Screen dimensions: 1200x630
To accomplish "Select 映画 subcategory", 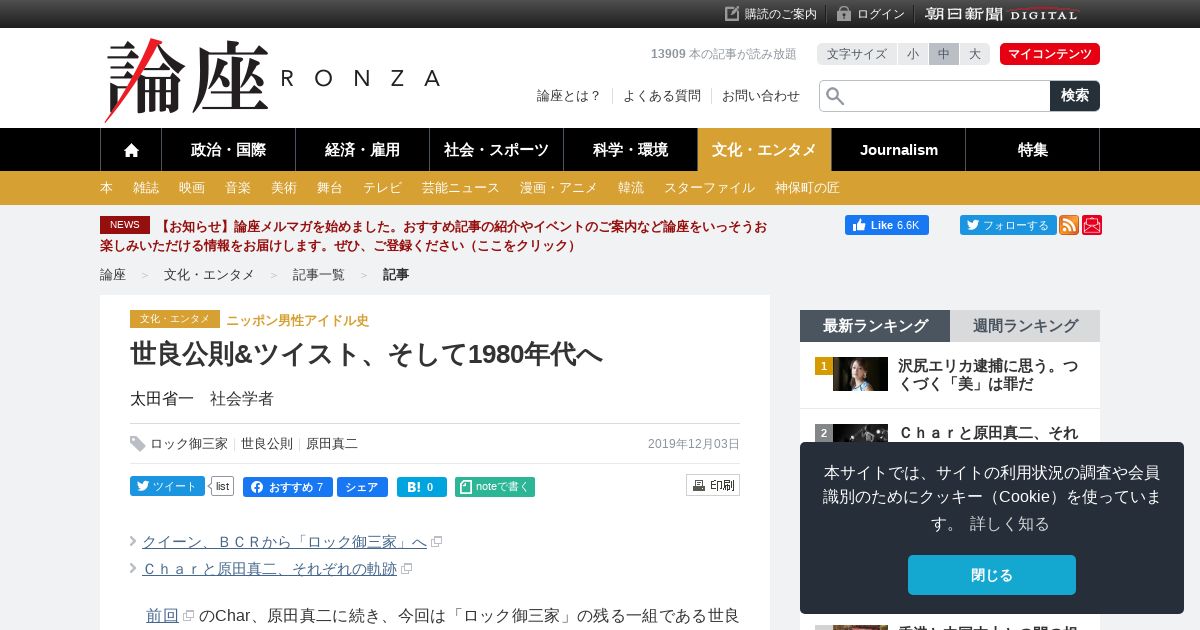I will point(192,188).
